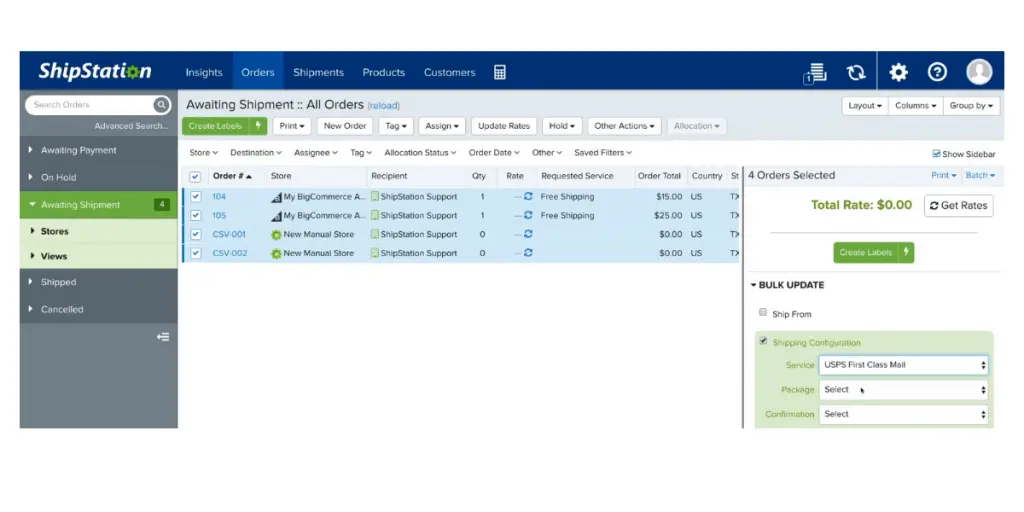Click recipient note icon in order 104 row
This screenshot has height=512, width=1024.
375,196
